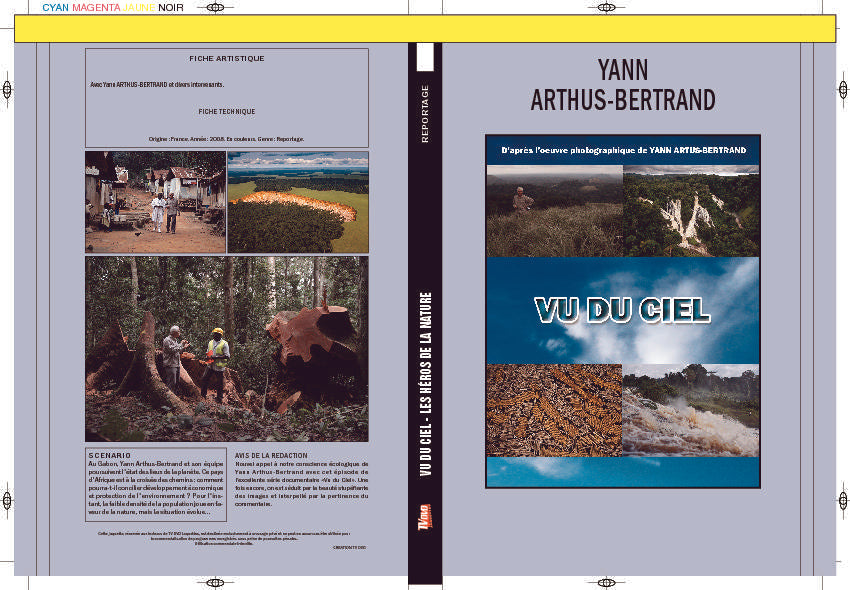Click the TV DVD logo on spine
The height and width of the screenshot is (590, 850).
coord(424,517)
